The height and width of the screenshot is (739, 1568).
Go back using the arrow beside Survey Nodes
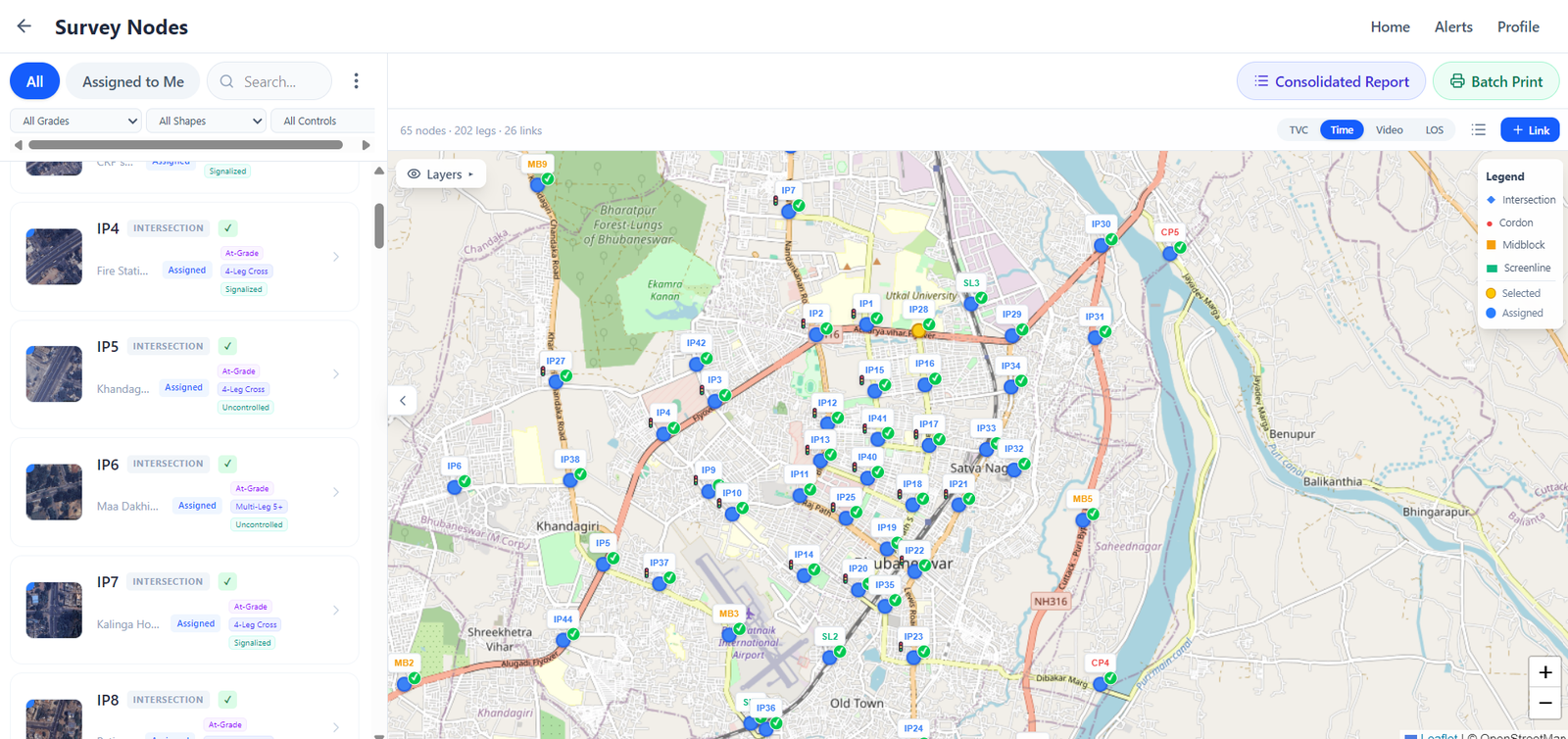coord(24,26)
